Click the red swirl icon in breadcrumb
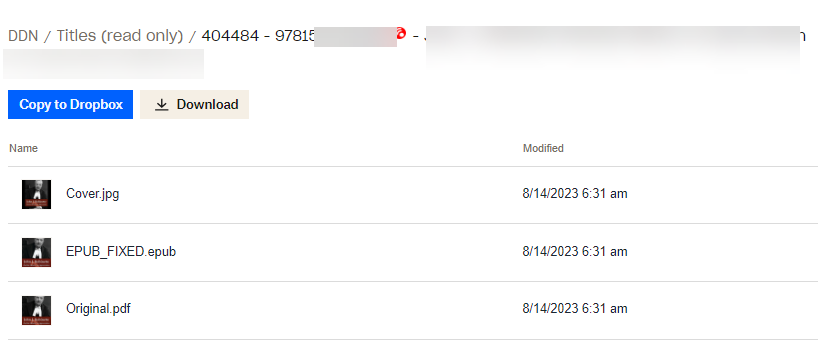This screenshot has height=360, width=818. click(401, 33)
